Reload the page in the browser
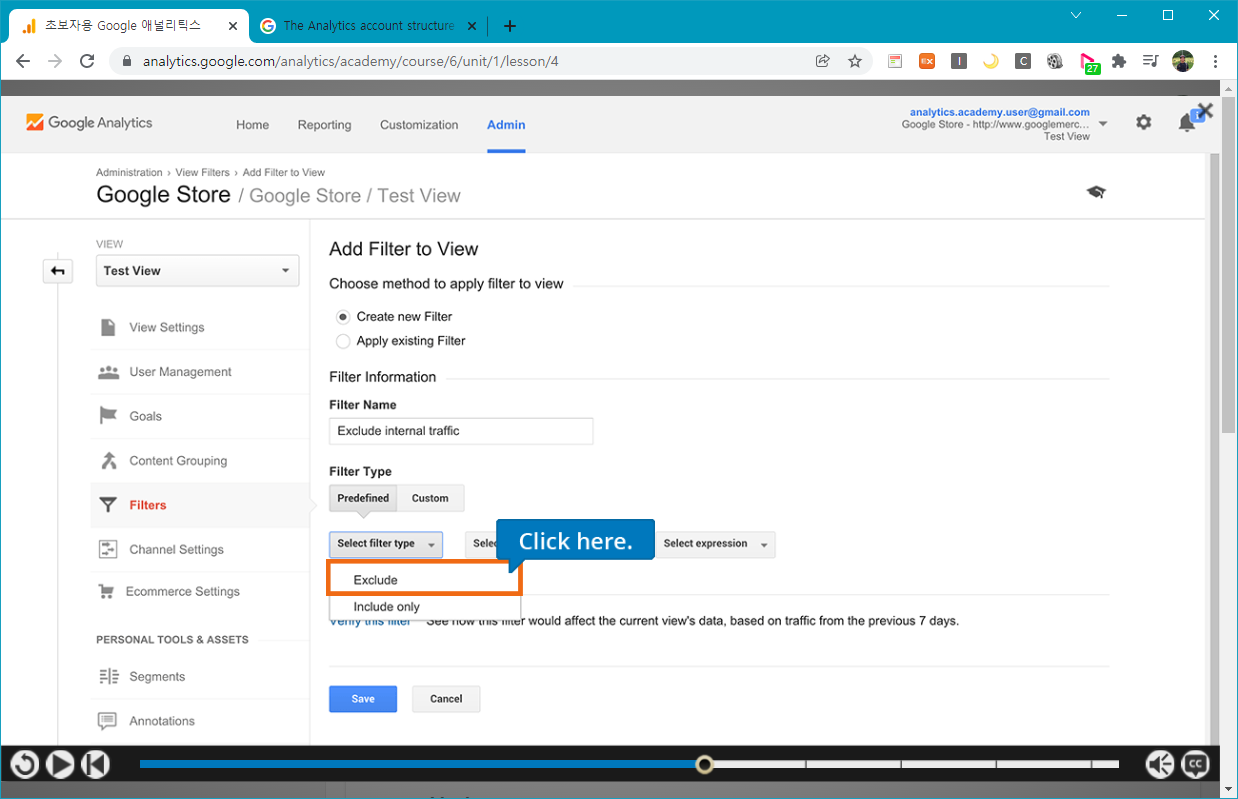Image resolution: width=1238 pixels, height=799 pixels. [x=87, y=61]
